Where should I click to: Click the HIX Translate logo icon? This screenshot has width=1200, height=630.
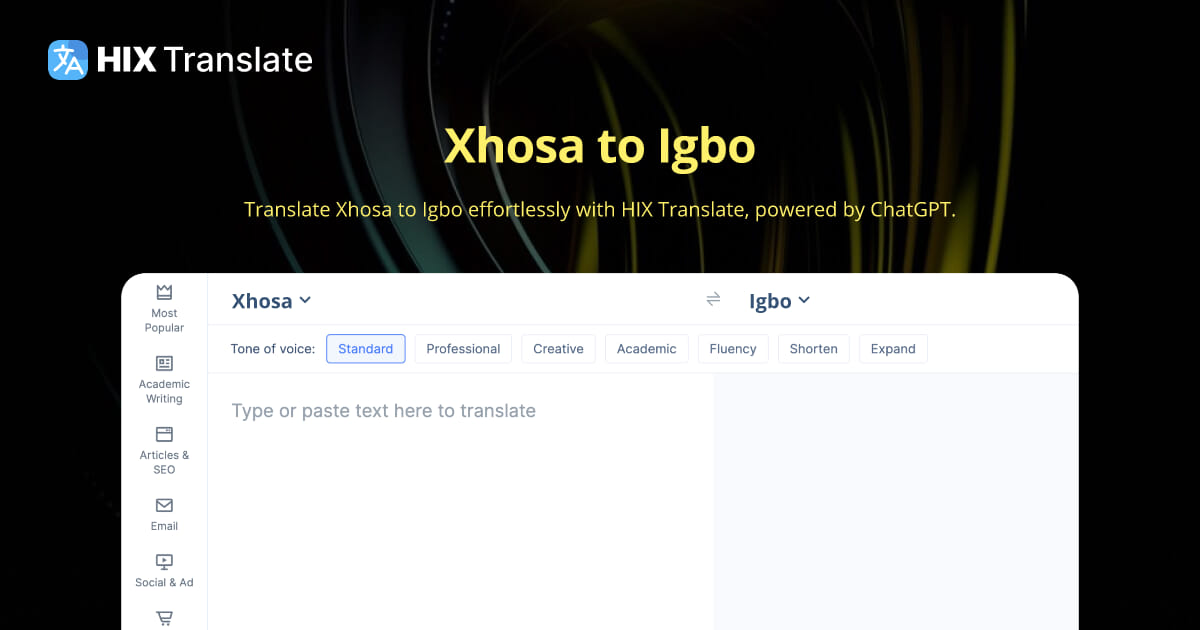point(67,60)
